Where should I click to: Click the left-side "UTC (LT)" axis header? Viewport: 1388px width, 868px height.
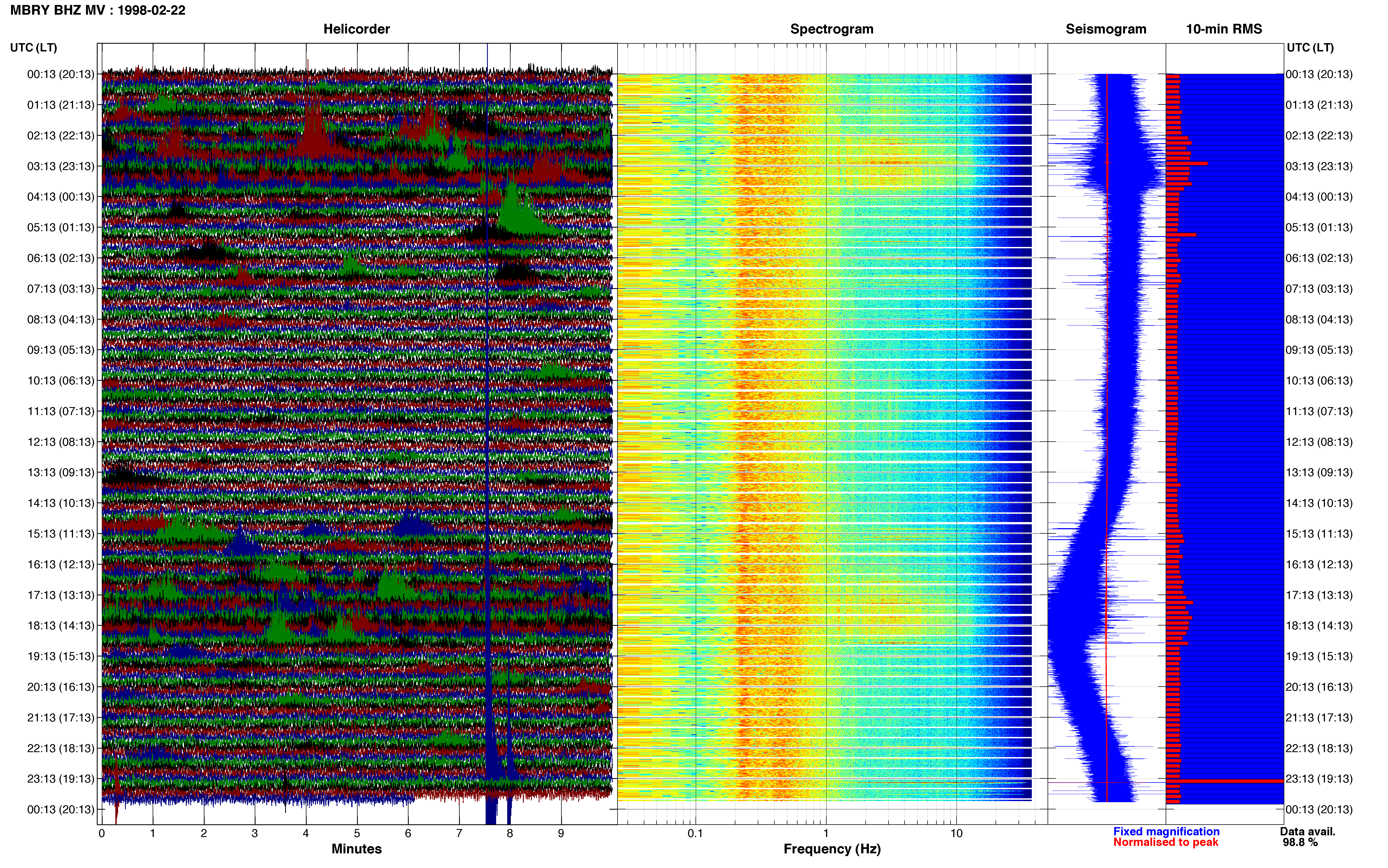[33, 47]
